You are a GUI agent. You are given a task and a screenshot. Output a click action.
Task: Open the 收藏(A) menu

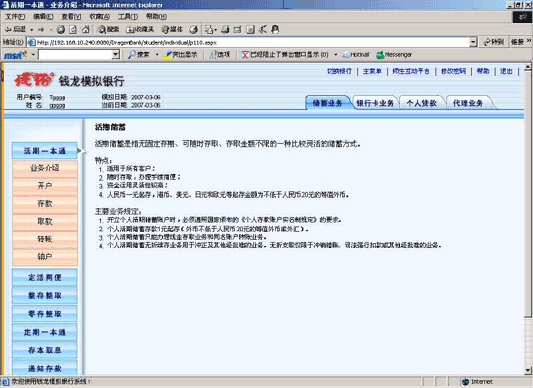(x=100, y=17)
